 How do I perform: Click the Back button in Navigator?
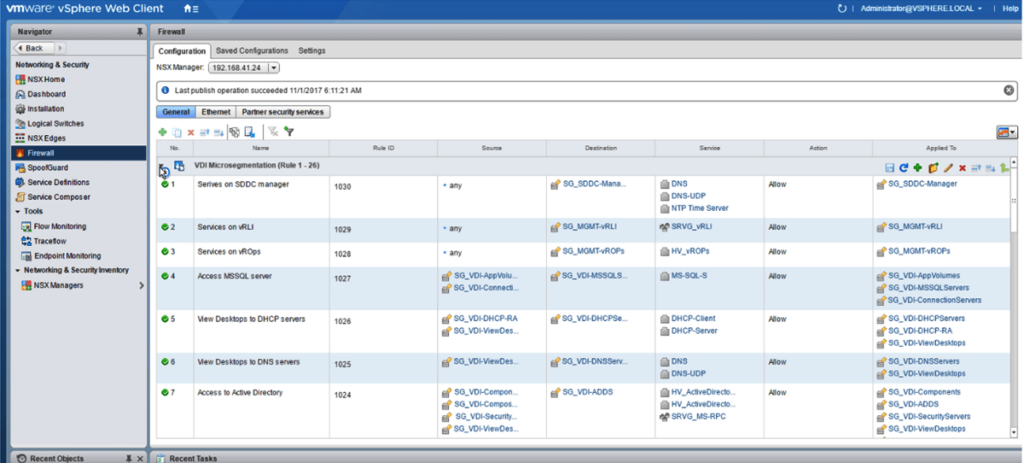click(x=33, y=48)
